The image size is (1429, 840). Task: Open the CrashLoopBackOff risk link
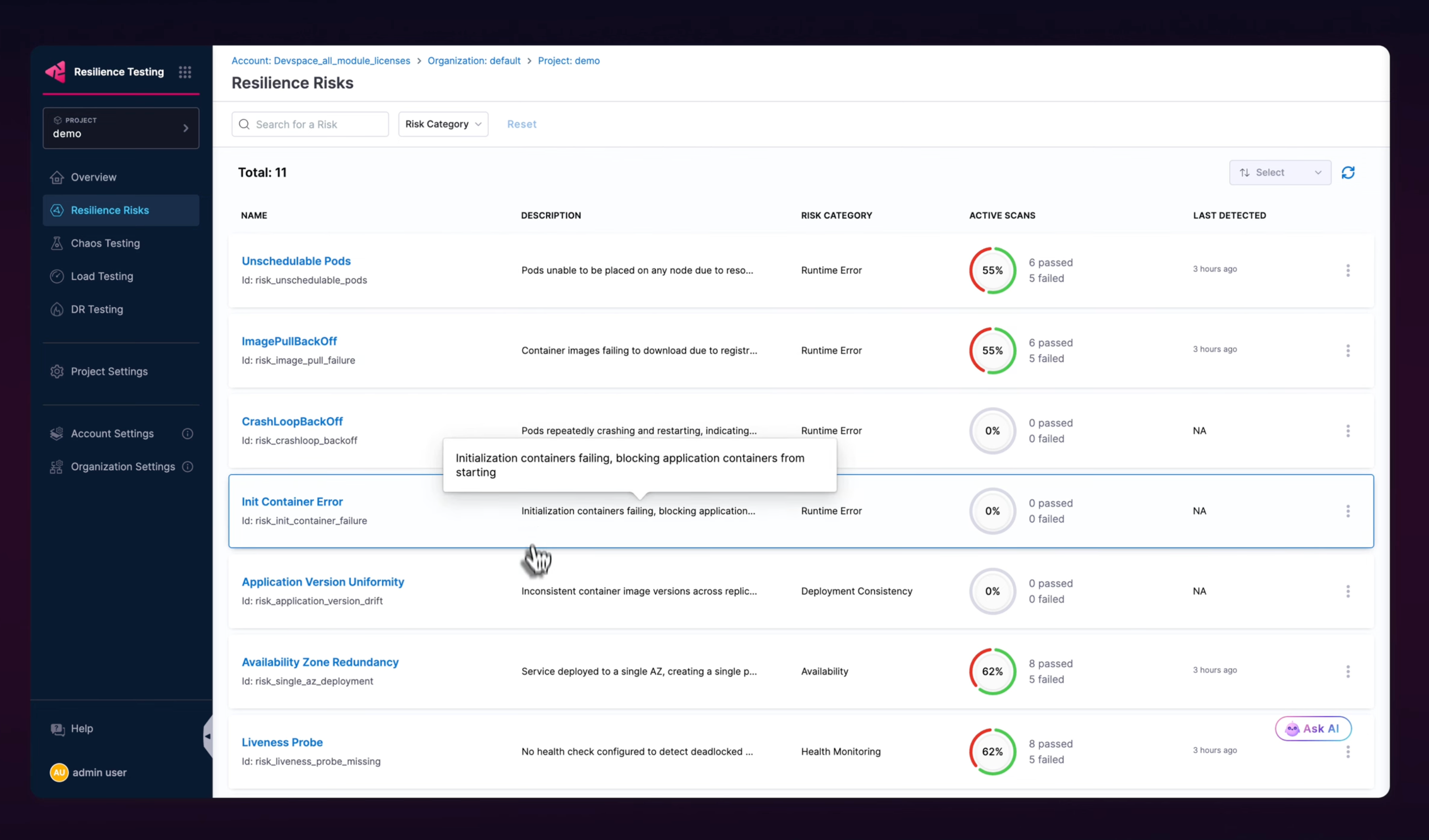click(x=292, y=421)
